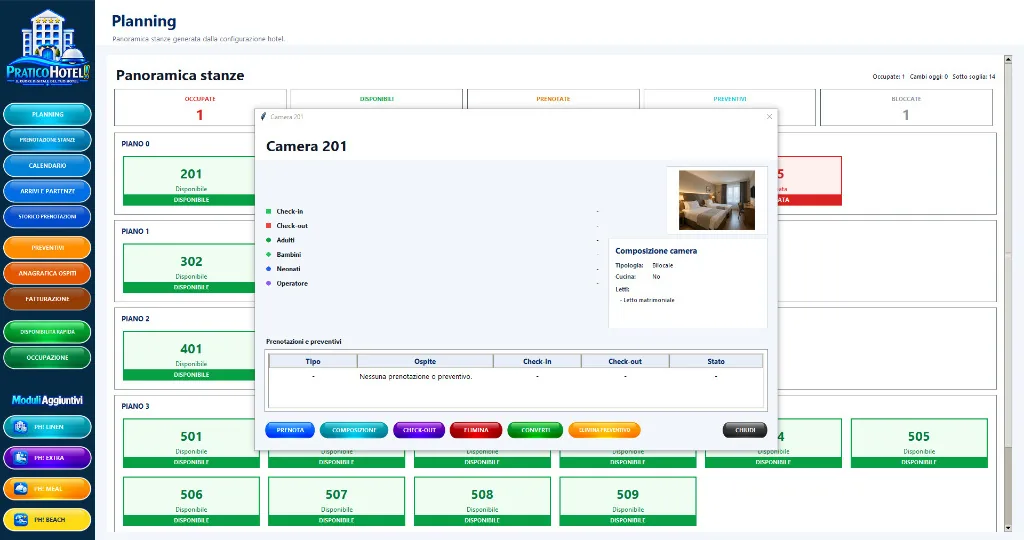Select room 509 card
This screenshot has height=540, width=1024.
628,501
